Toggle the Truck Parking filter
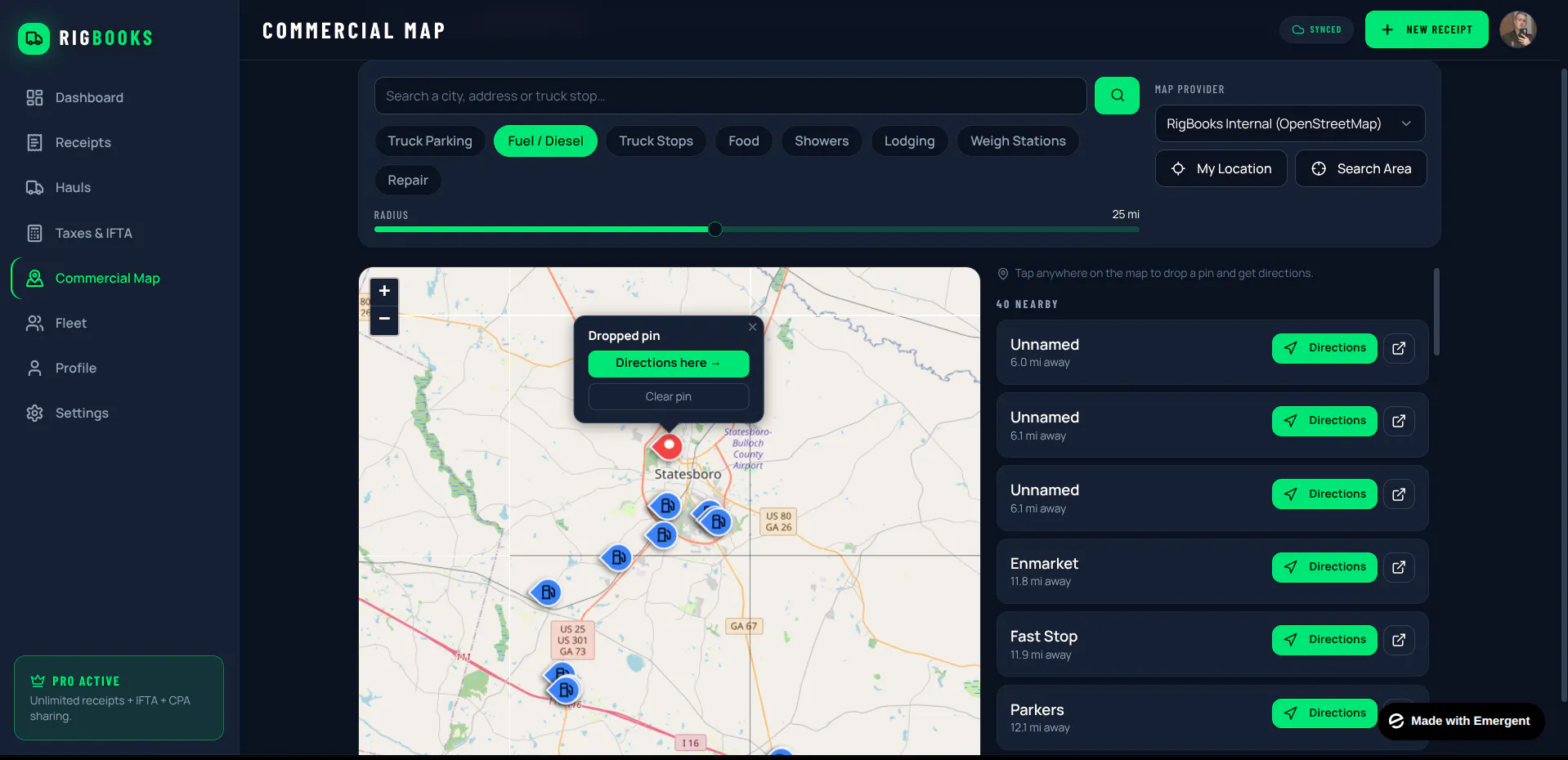 (x=430, y=141)
